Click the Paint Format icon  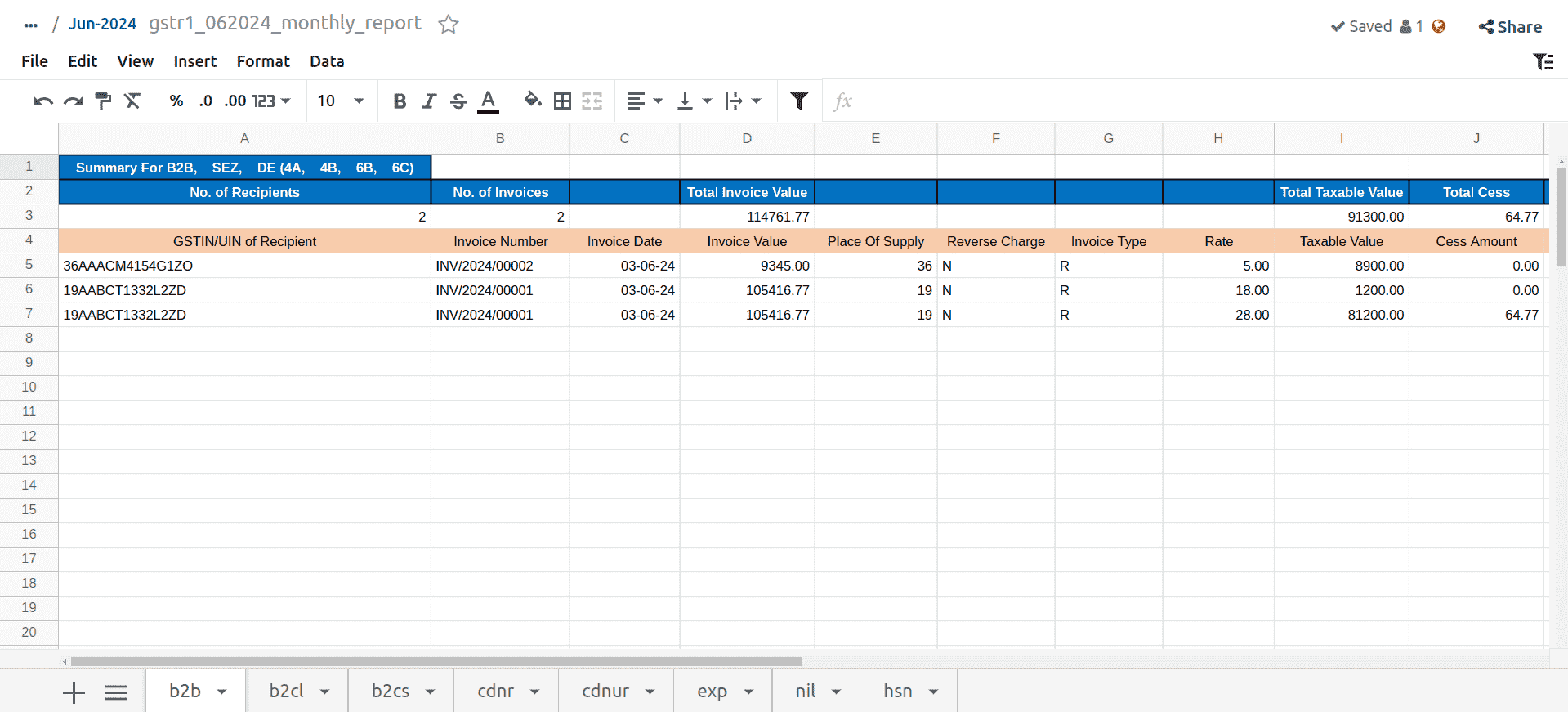coord(103,101)
